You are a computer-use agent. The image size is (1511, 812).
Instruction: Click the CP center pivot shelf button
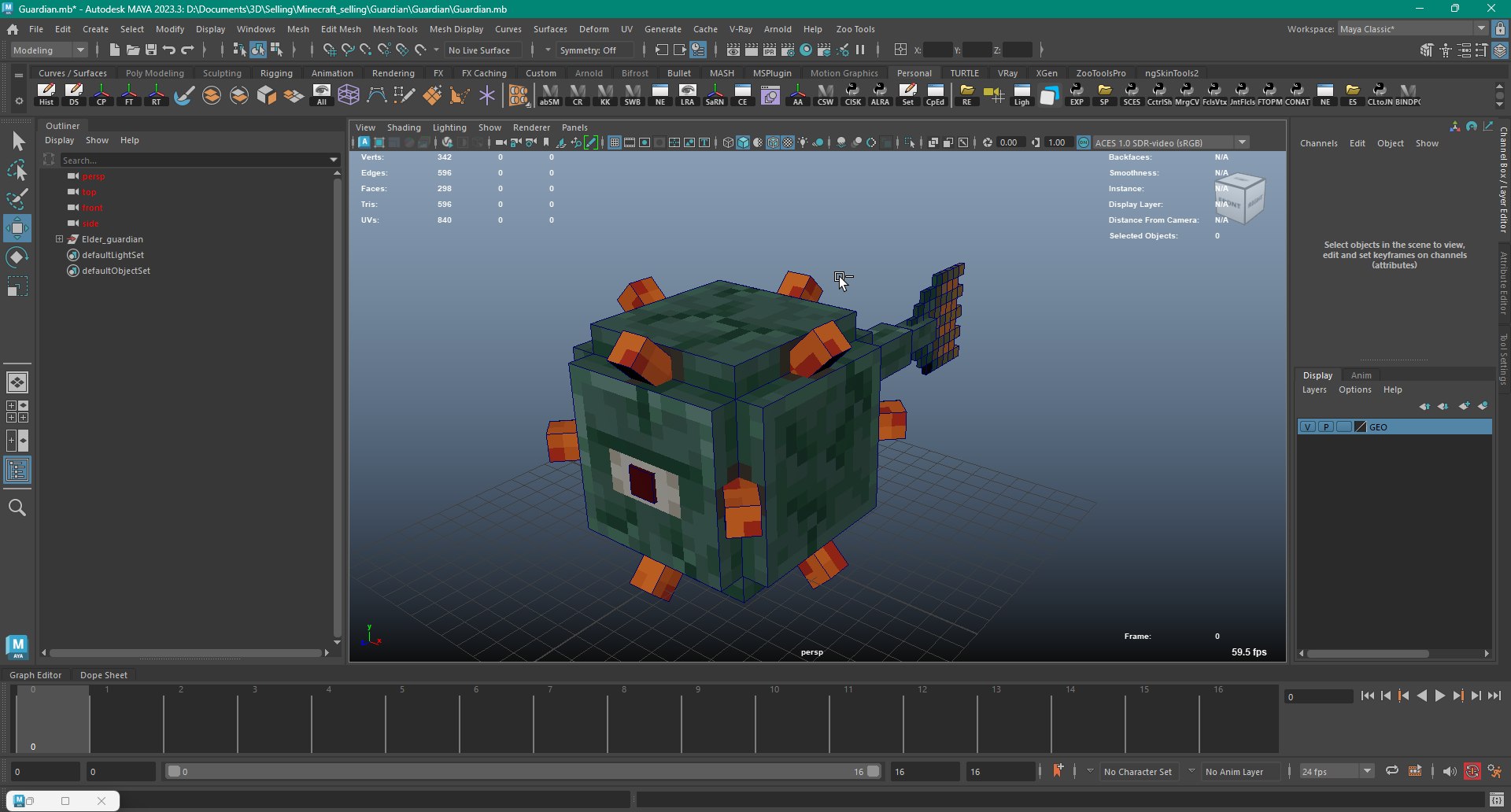click(102, 94)
